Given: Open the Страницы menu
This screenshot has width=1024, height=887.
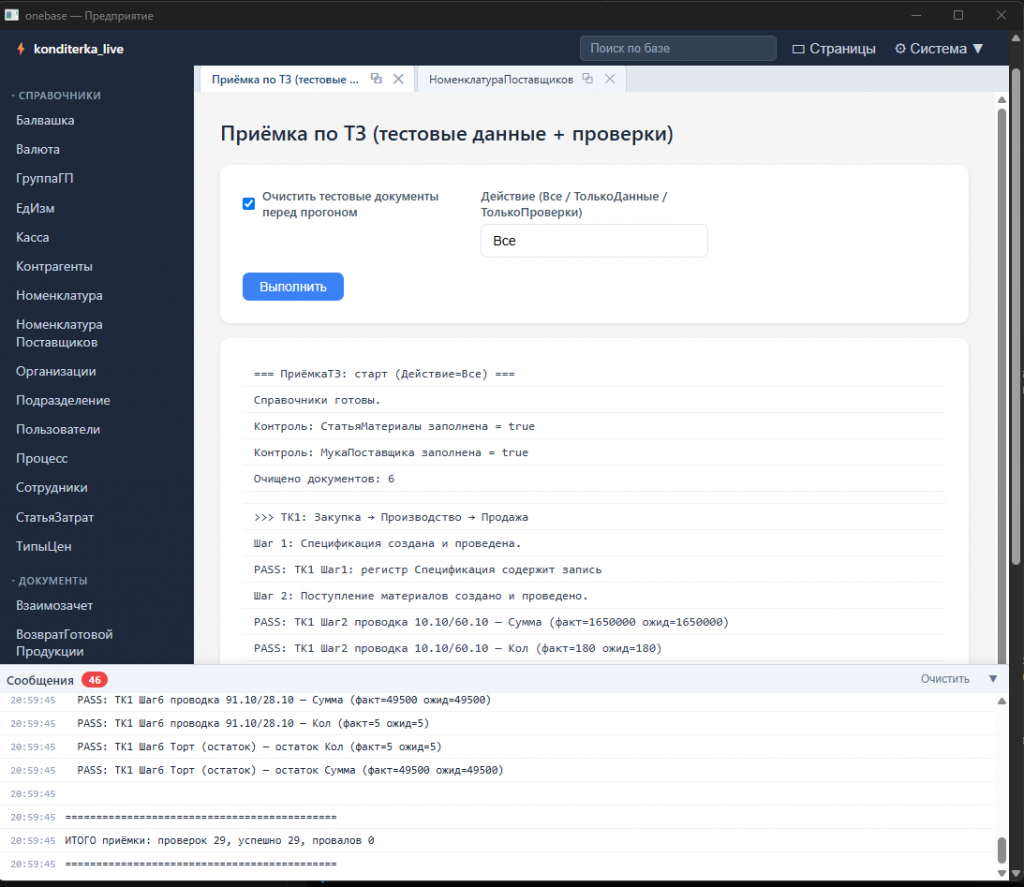Looking at the screenshot, I should click(x=833, y=48).
